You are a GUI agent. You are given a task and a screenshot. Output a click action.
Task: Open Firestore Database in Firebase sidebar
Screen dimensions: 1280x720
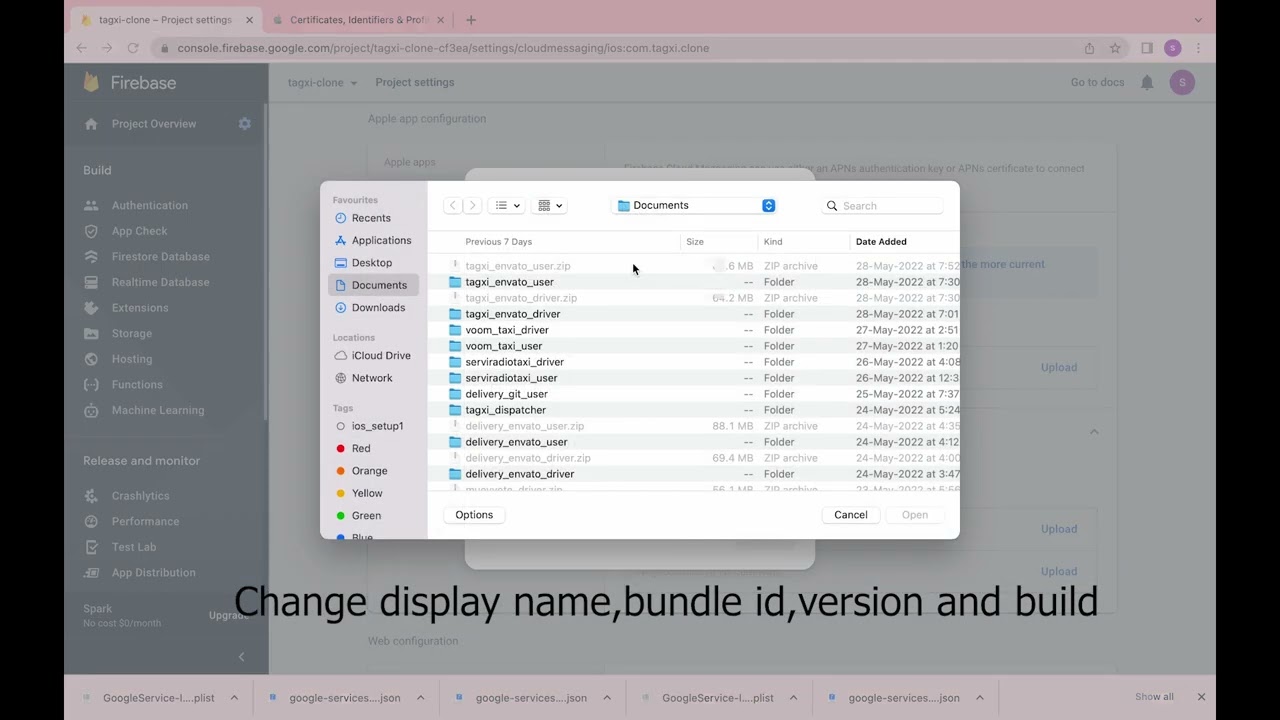point(160,257)
